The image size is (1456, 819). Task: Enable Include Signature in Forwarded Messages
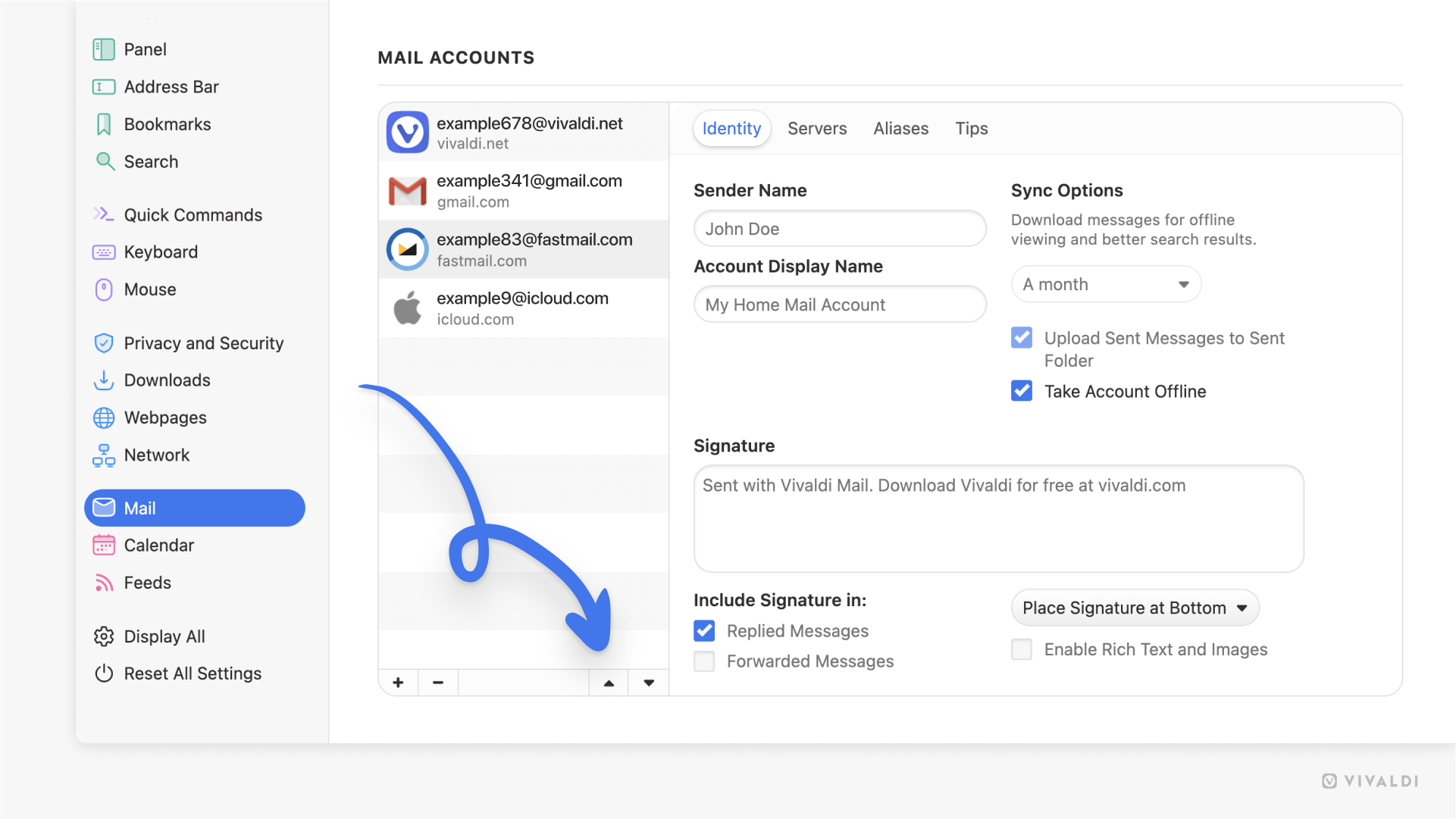click(x=705, y=661)
